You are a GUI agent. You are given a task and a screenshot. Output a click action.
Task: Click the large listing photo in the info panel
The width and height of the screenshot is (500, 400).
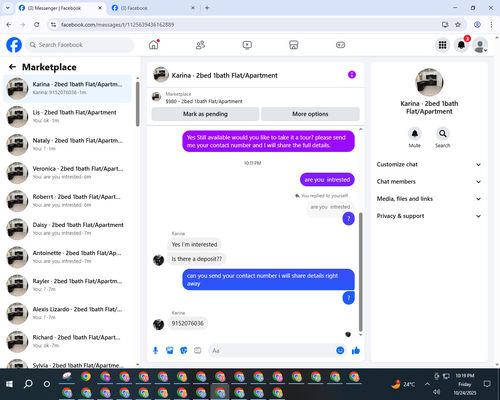pyautogui.click(x=429, y=82)
